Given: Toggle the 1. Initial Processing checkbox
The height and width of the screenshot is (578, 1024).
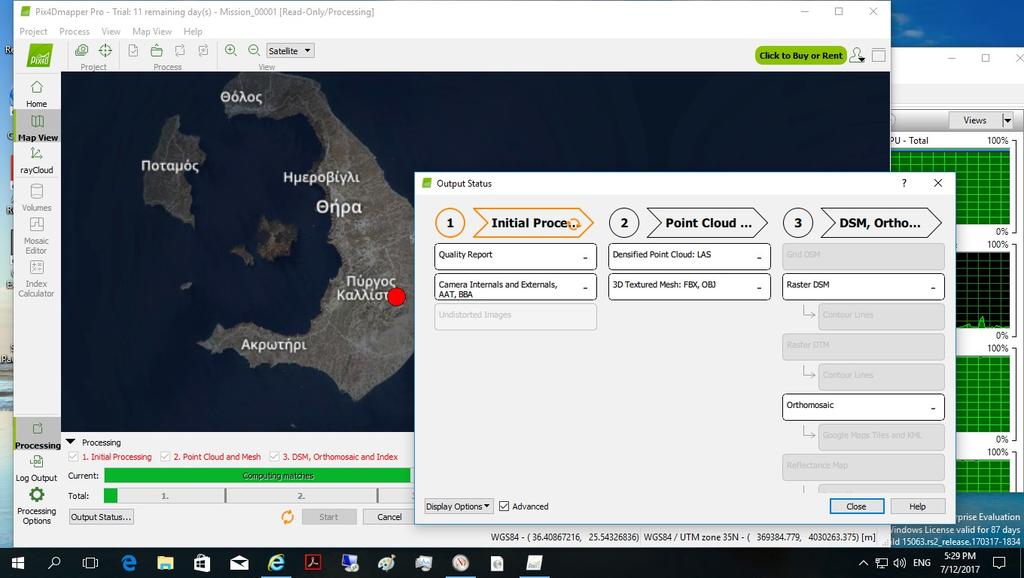Looking at the screenshot, I should 73,457.
